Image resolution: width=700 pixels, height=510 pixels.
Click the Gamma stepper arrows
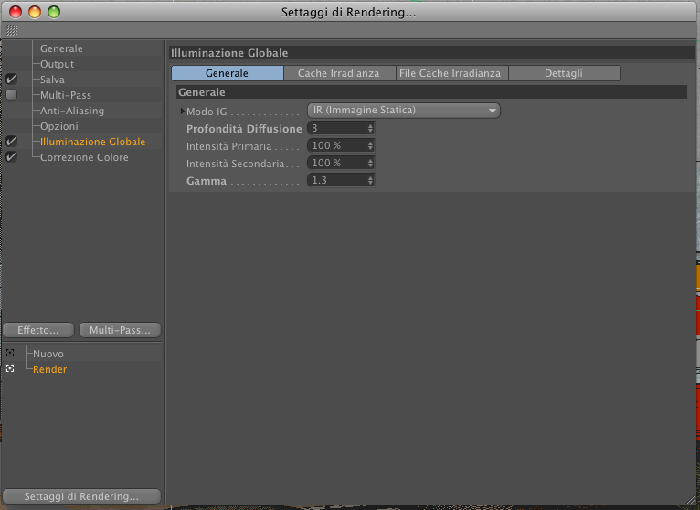coord(370,180)
